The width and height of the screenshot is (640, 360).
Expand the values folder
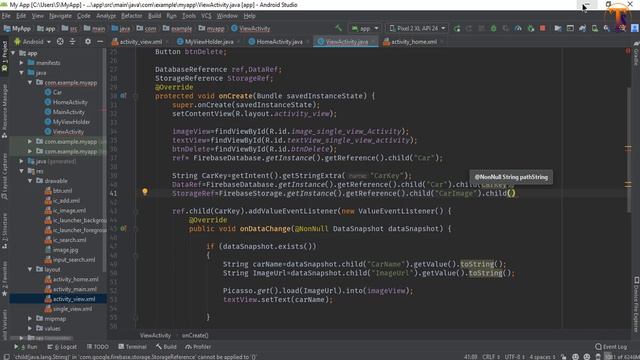click(30, 328)
